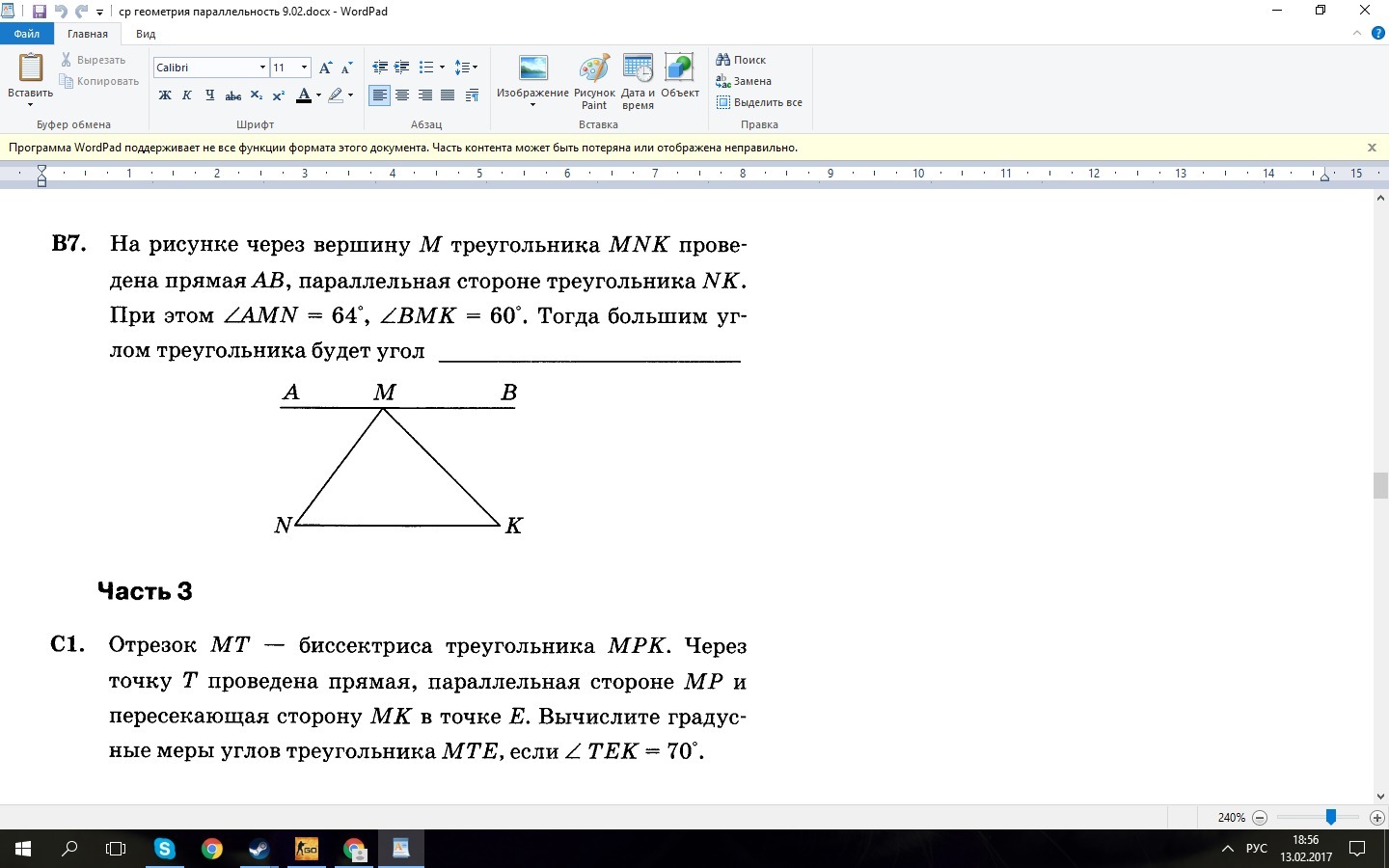Open the Файл menu
The image size is (1389, 868).
[x=27, y=33]
